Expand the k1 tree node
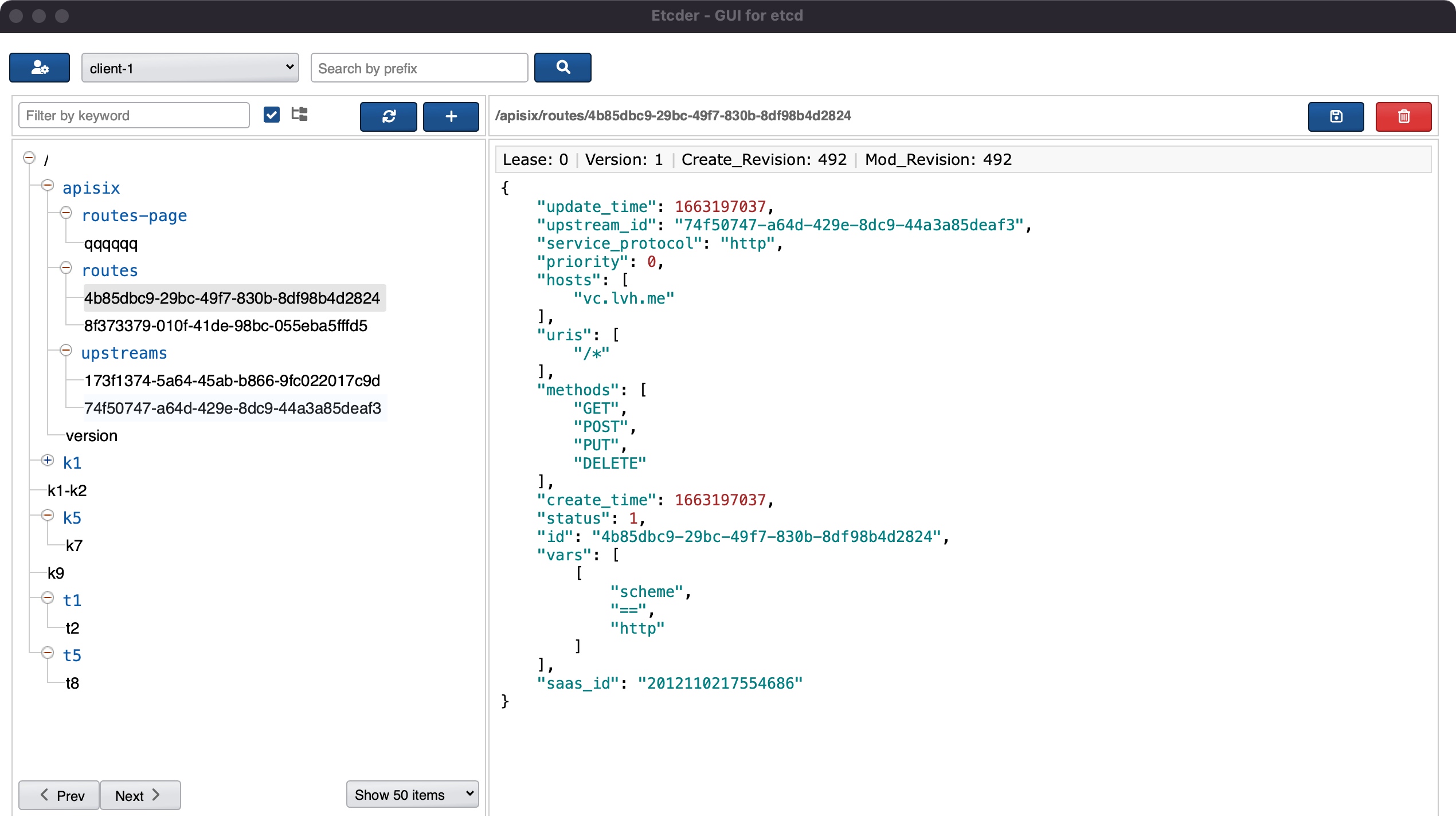Screen dimensions: 1456x825 [x=48, y=461]
